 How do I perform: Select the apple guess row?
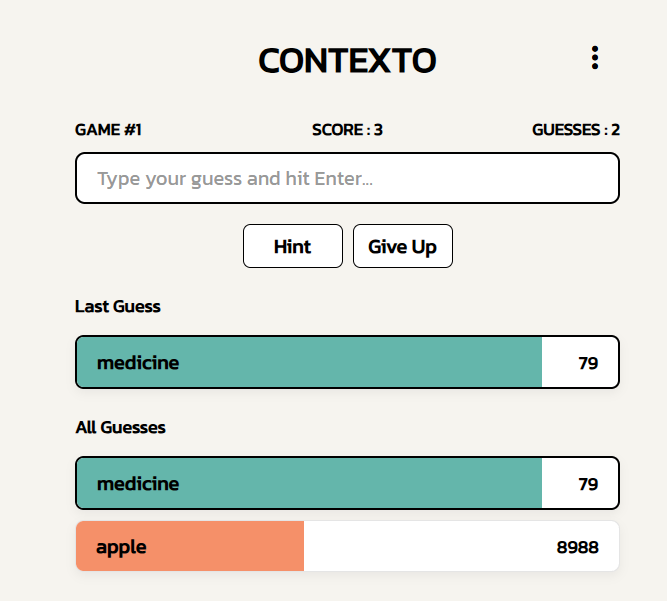(x=347, y=546)
